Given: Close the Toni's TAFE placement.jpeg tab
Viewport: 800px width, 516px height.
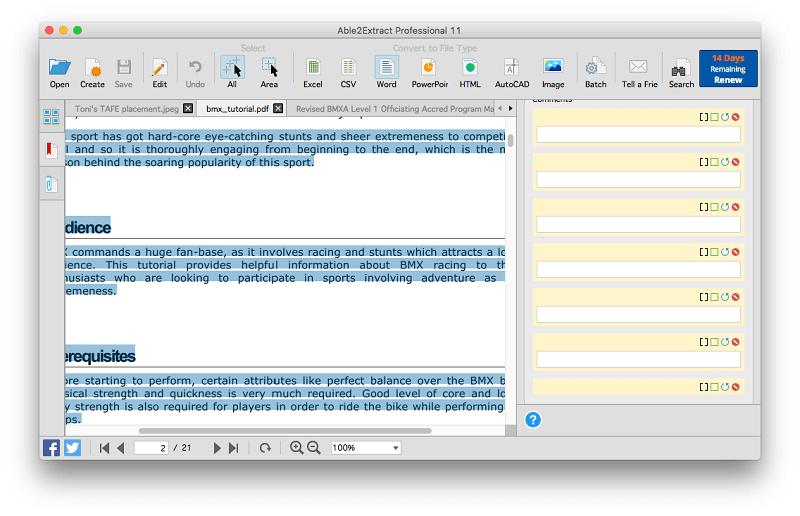Looking at the screenshot, I should 188,108.
